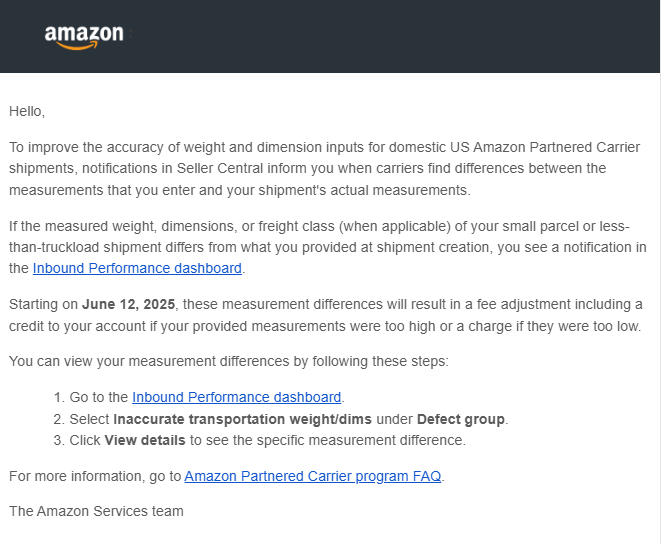Click the phrase "Starting on" before the date

tap(44, 304)
